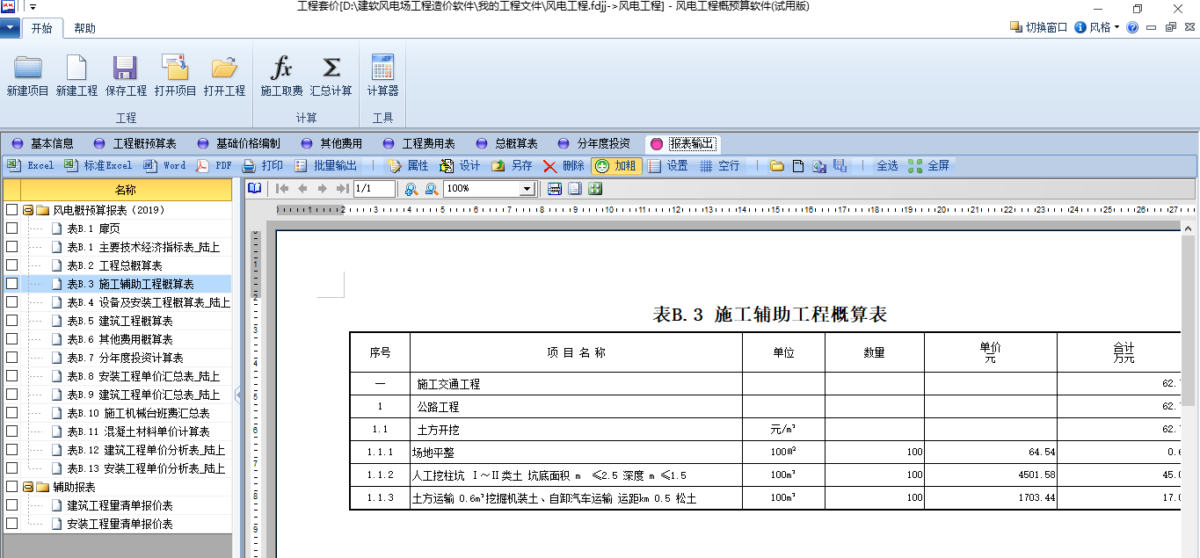Go to the 工程概预算表 tab
Screen dimensions: 1200x558
point(135,144)
